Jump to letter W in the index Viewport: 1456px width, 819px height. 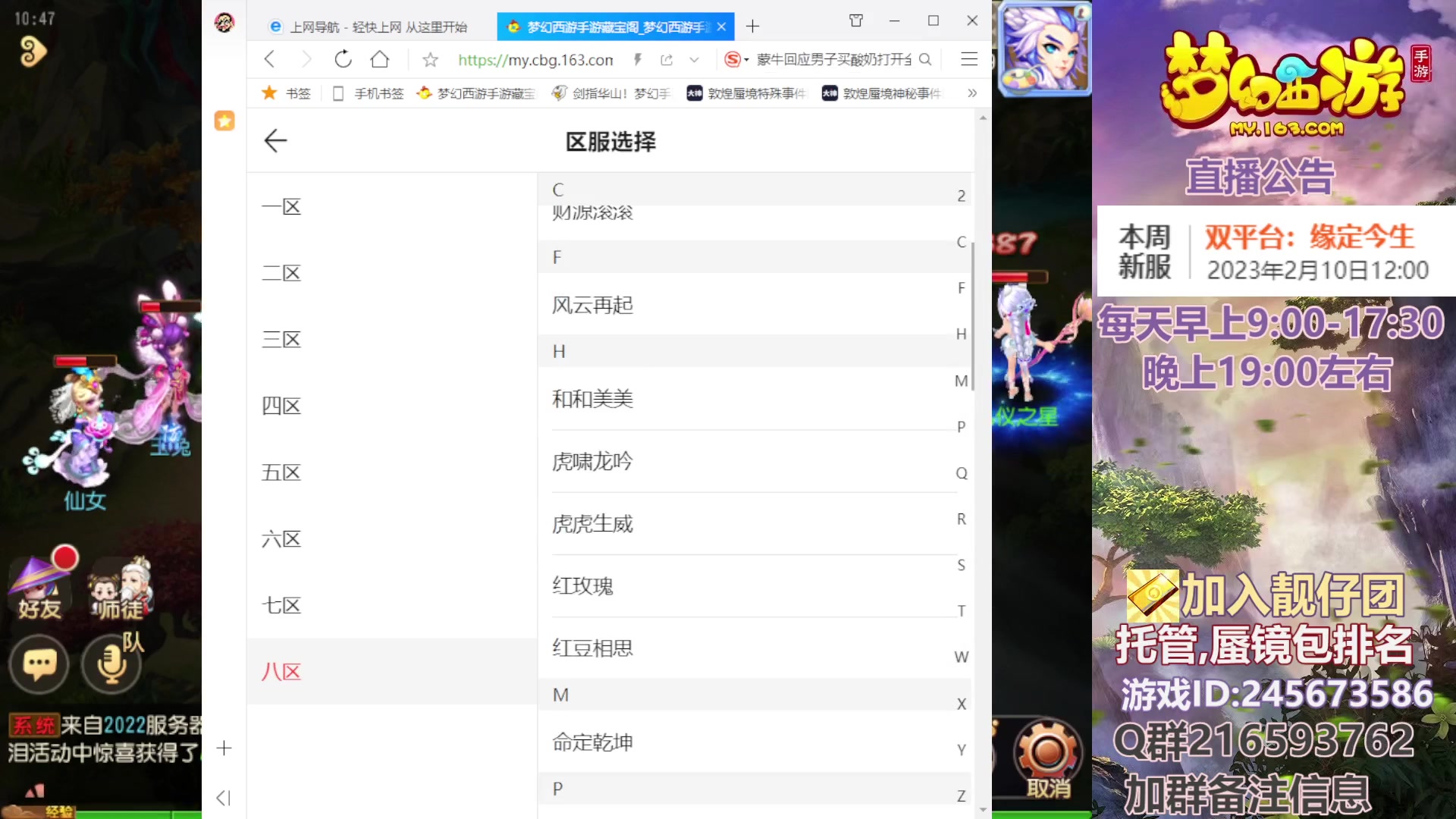pyautogui.click(x=961, y=657)
